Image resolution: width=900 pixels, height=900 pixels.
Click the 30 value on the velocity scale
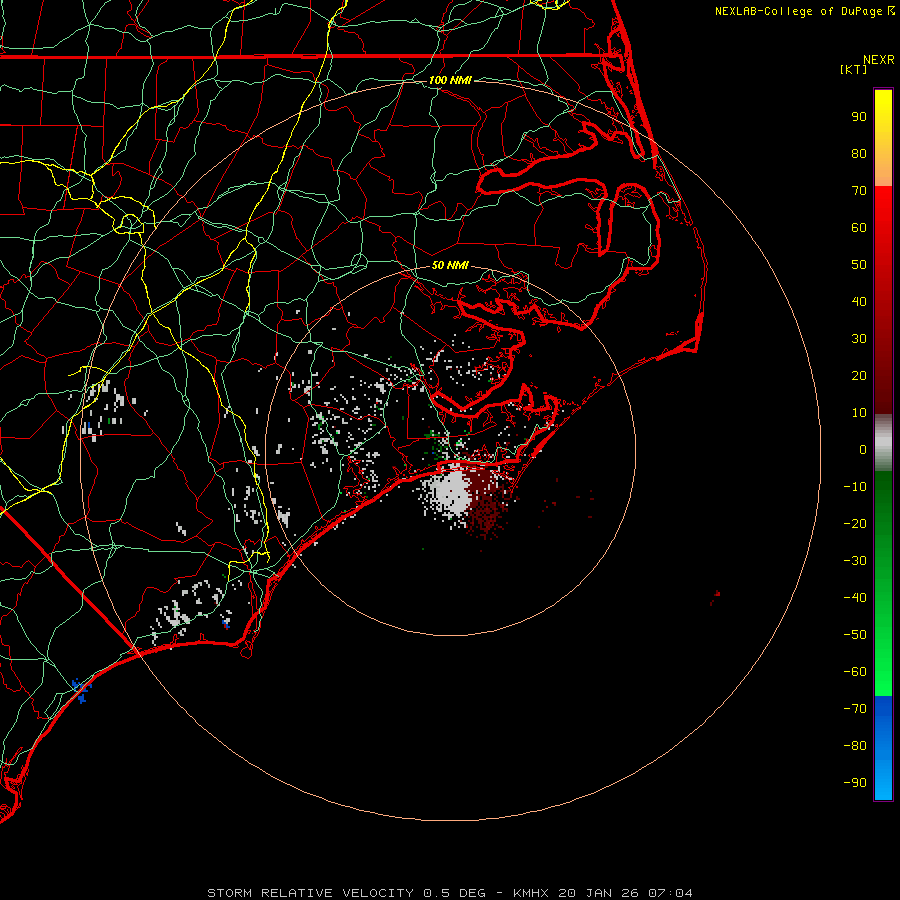[x=859, y=339]
